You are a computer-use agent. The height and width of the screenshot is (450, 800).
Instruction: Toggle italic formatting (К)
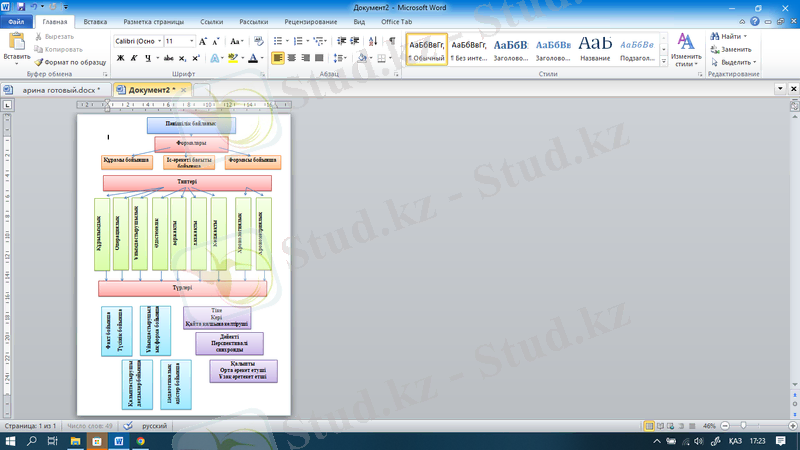tap(134, 59)
